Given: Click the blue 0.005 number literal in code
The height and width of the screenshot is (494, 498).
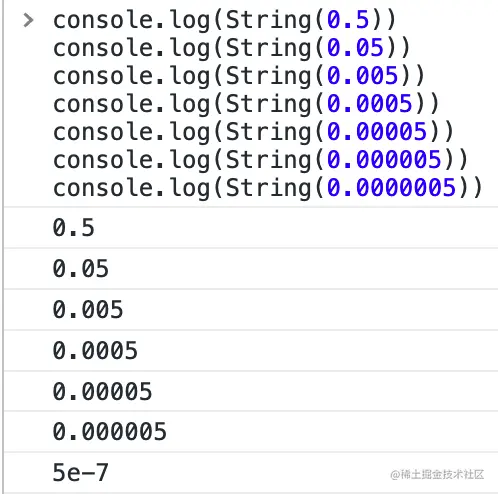Looking at the screenshot, I should pyautogui.click(x=363, y=76).
